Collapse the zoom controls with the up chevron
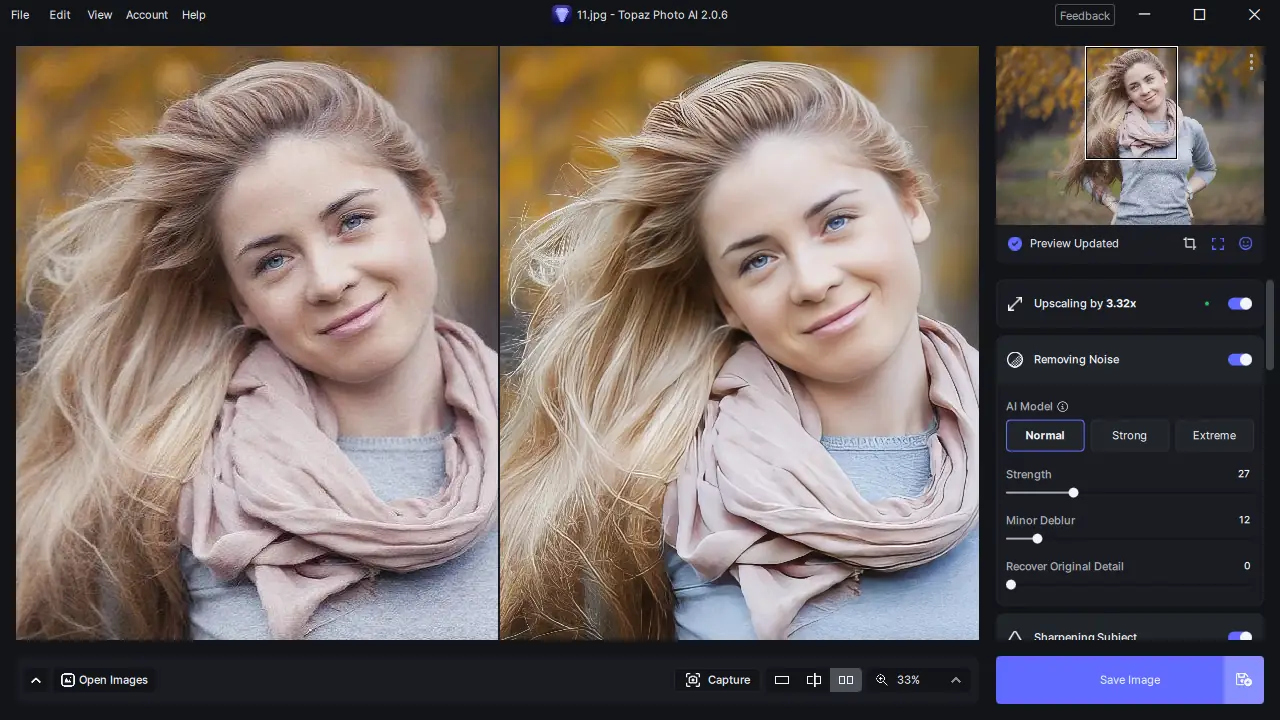 (955, 680)
